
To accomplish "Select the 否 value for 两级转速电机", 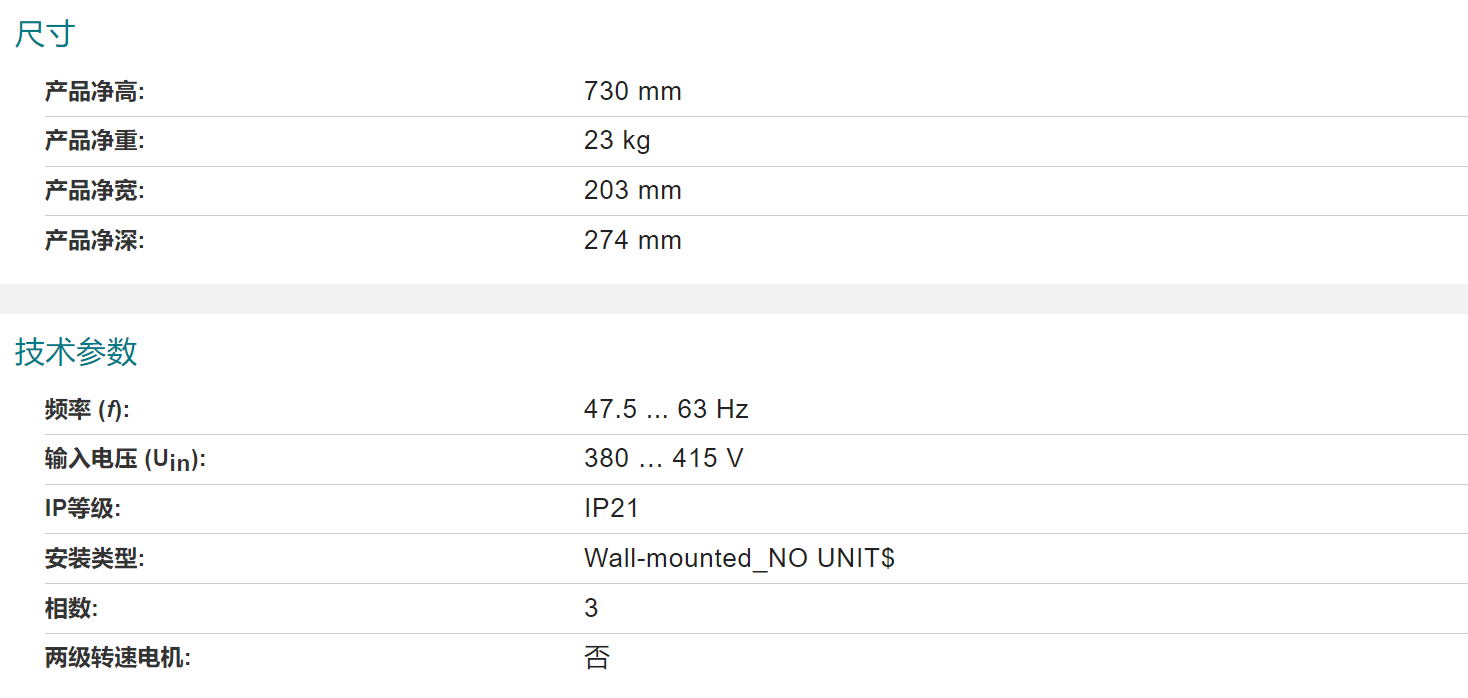I will pos(597,658).
